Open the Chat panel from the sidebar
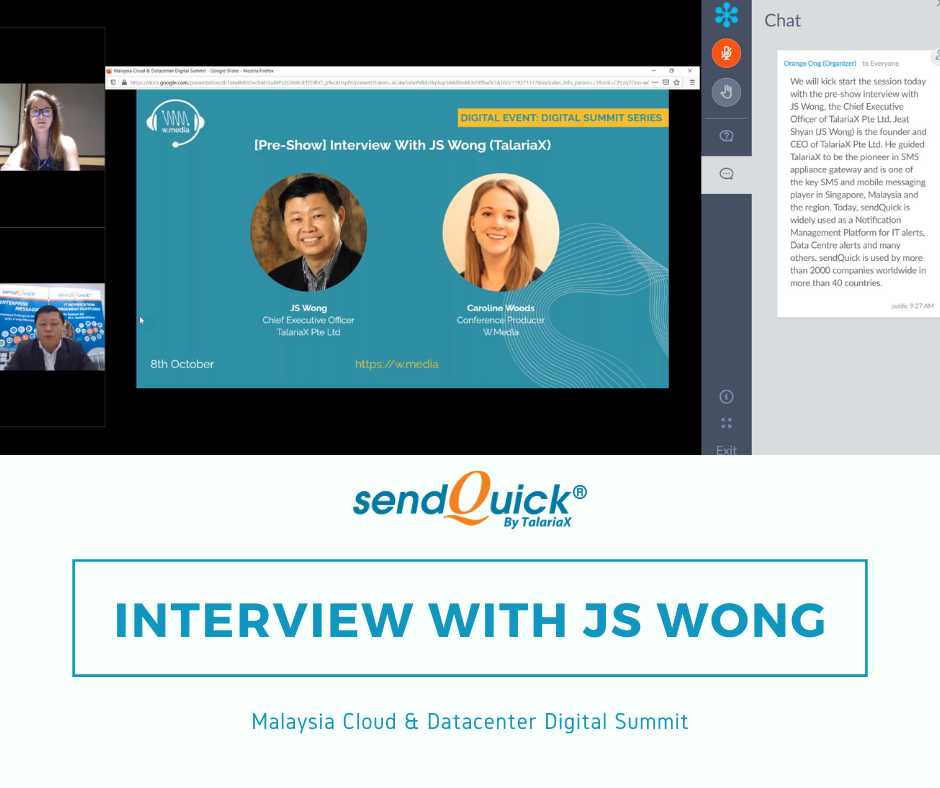 click(x=726, y=174)
